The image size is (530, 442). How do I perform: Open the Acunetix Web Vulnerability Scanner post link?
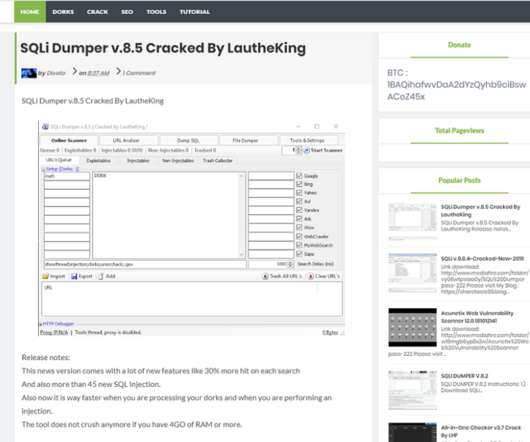point(477,317)
